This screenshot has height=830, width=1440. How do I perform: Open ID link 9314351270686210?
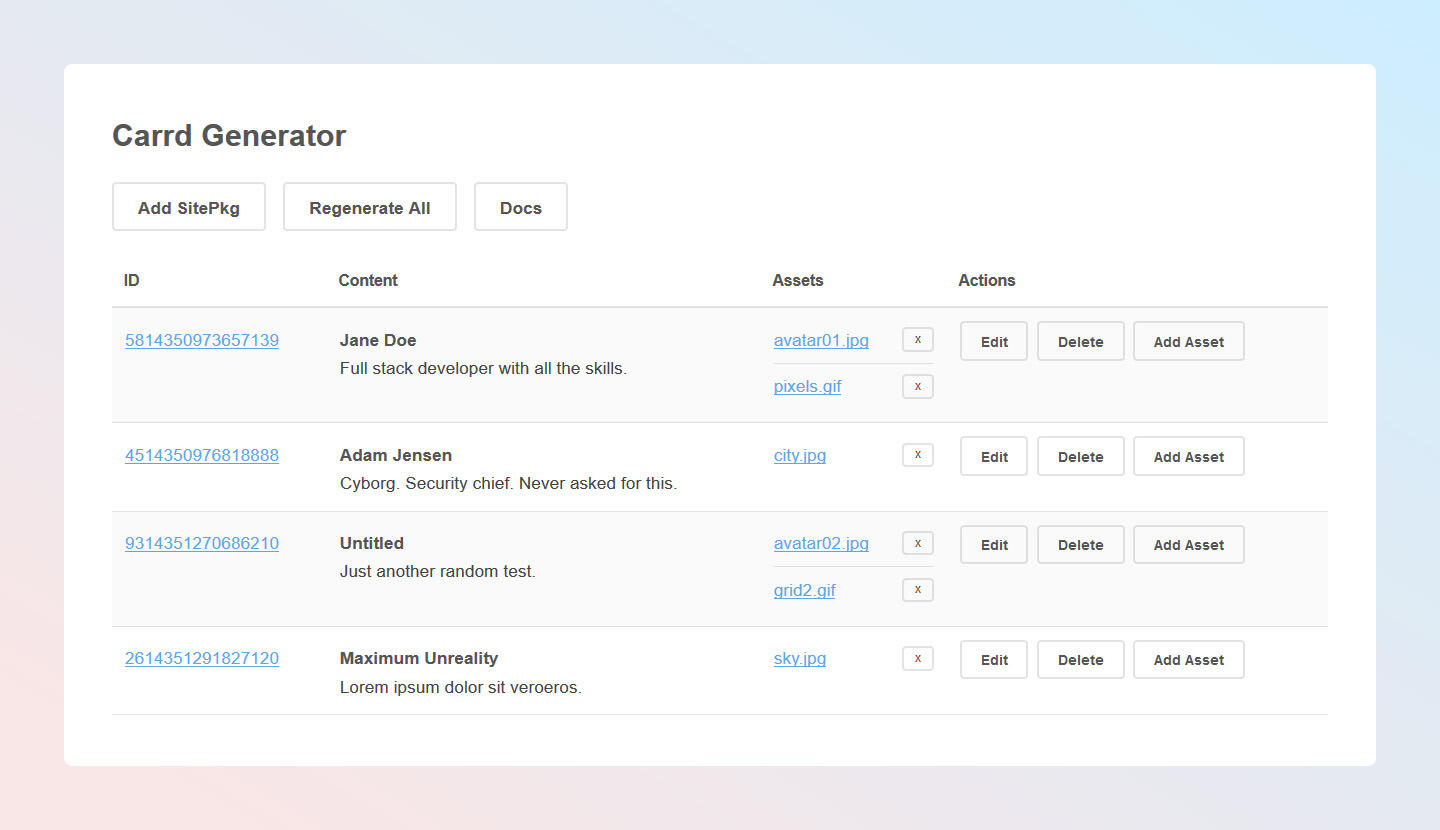pyautogui.click(x=202, y=543)
